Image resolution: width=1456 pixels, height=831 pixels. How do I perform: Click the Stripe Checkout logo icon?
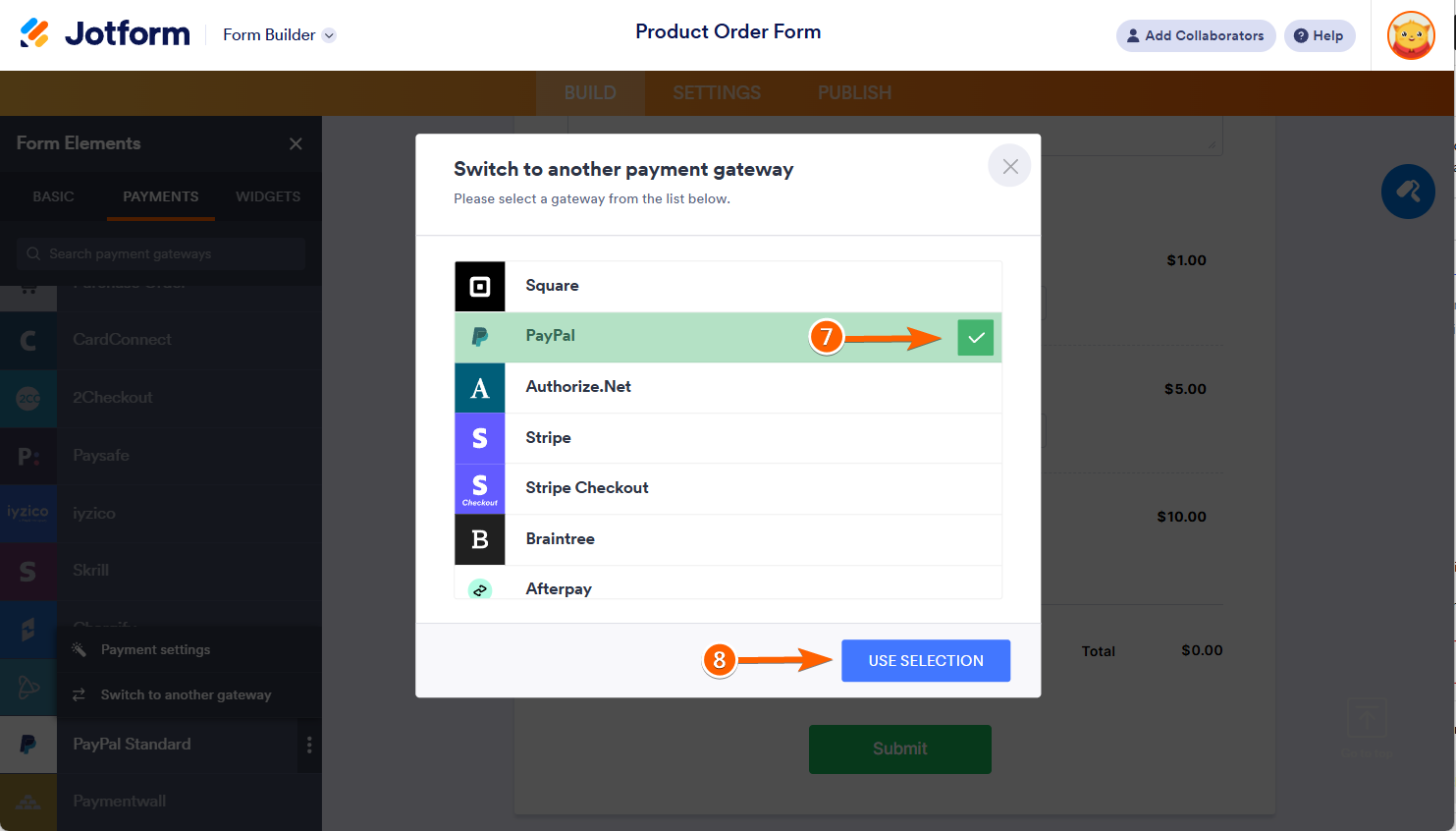tap(480, 488)
